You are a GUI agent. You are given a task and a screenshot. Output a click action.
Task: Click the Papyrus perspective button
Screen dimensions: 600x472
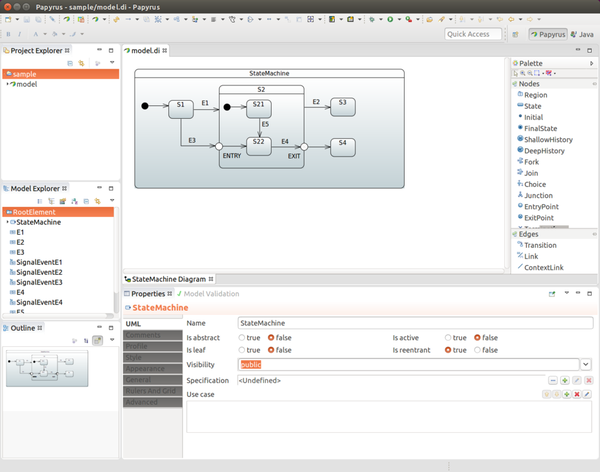(x=546, y=34)
